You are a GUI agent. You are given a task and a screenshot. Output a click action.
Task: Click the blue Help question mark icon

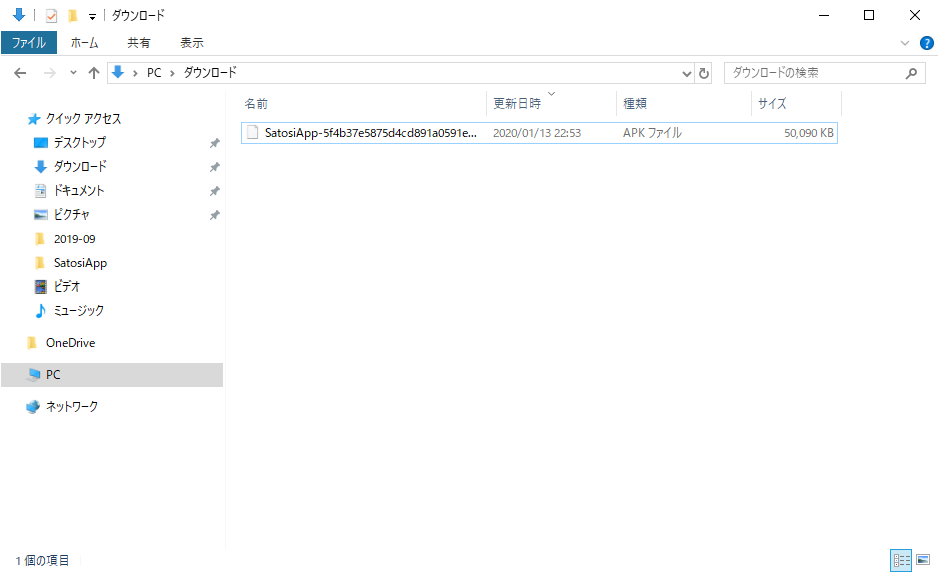(x=926, y=43)
